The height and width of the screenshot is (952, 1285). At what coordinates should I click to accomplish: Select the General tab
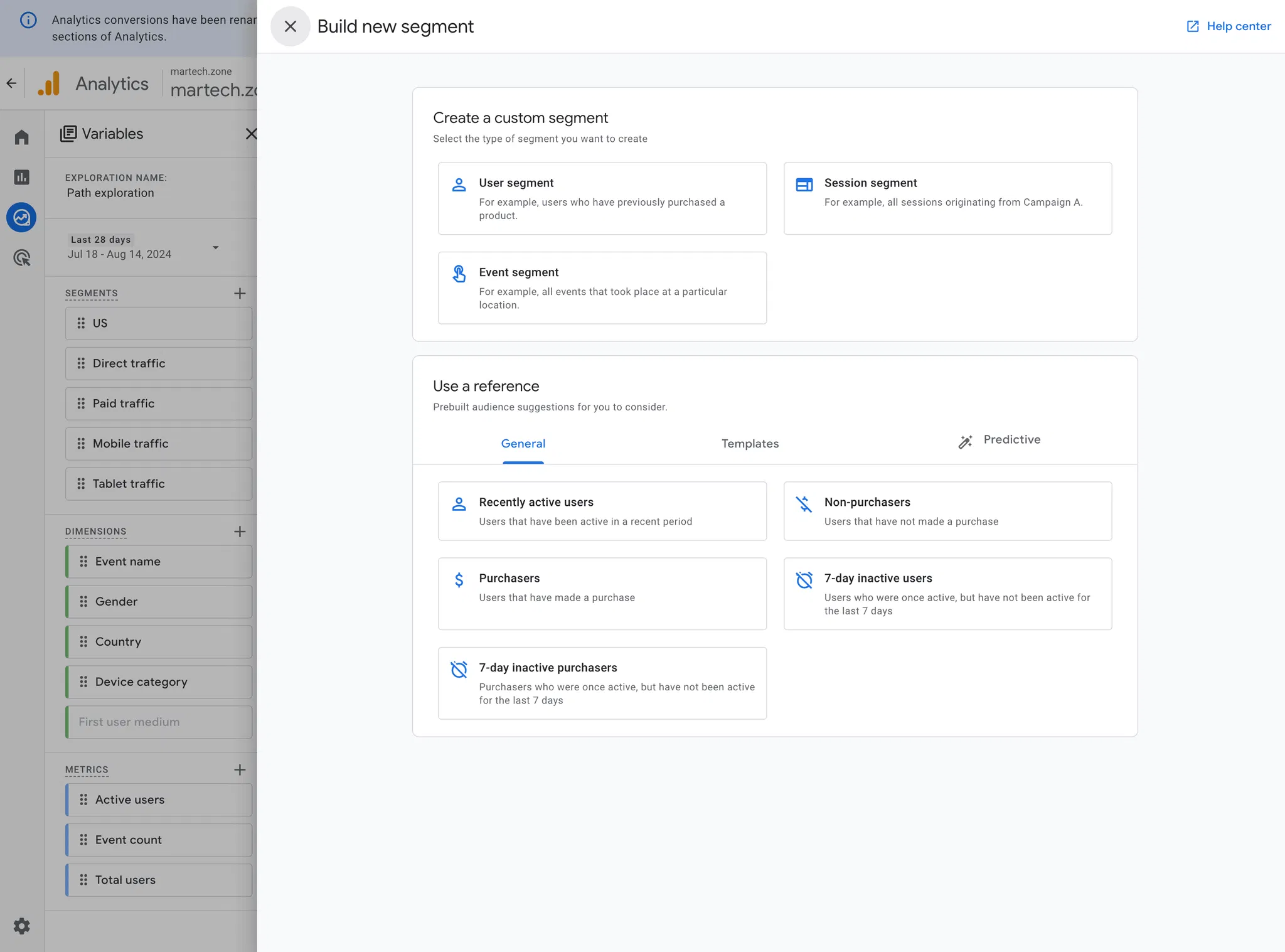point(523,444)
